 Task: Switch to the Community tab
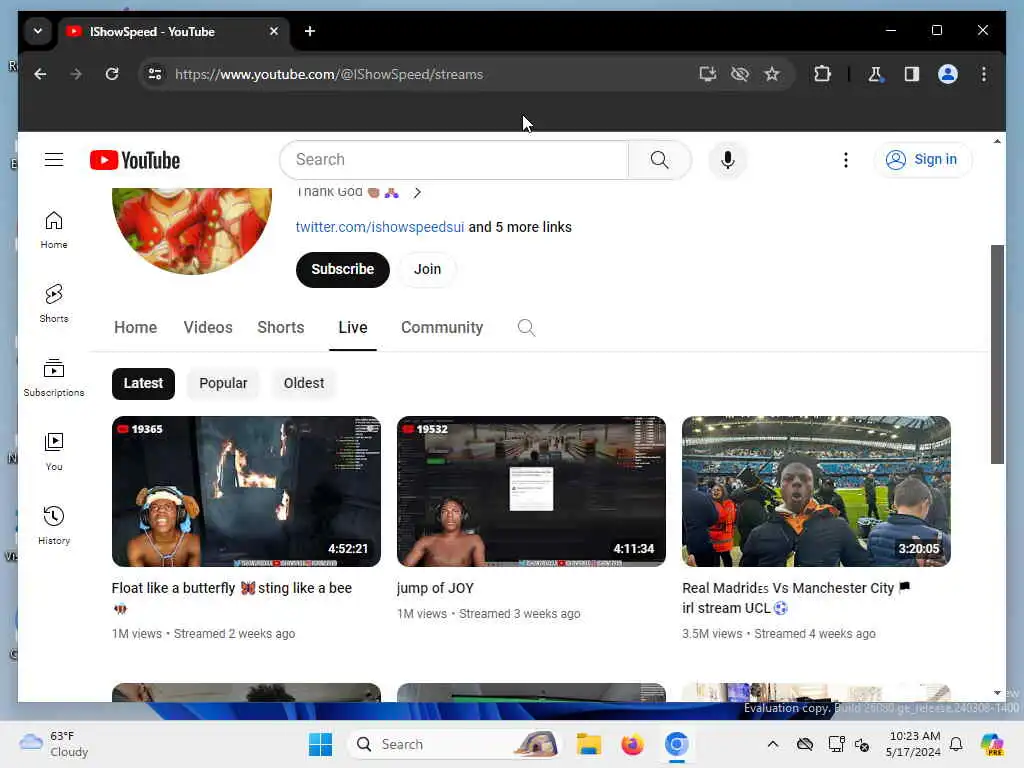click(x=442, y=327)
